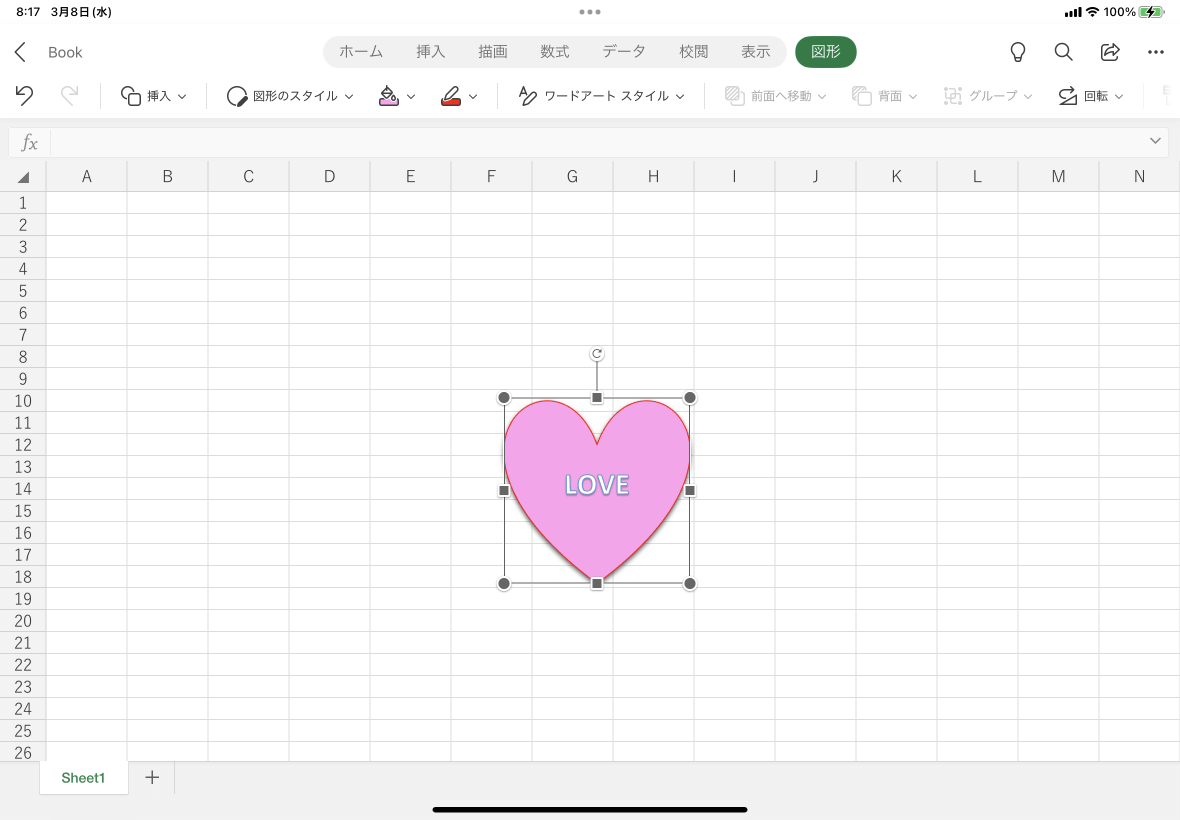Select column G header
Image resolution: width=1180 pixels, height=820 pixels.
click(572, 177)
